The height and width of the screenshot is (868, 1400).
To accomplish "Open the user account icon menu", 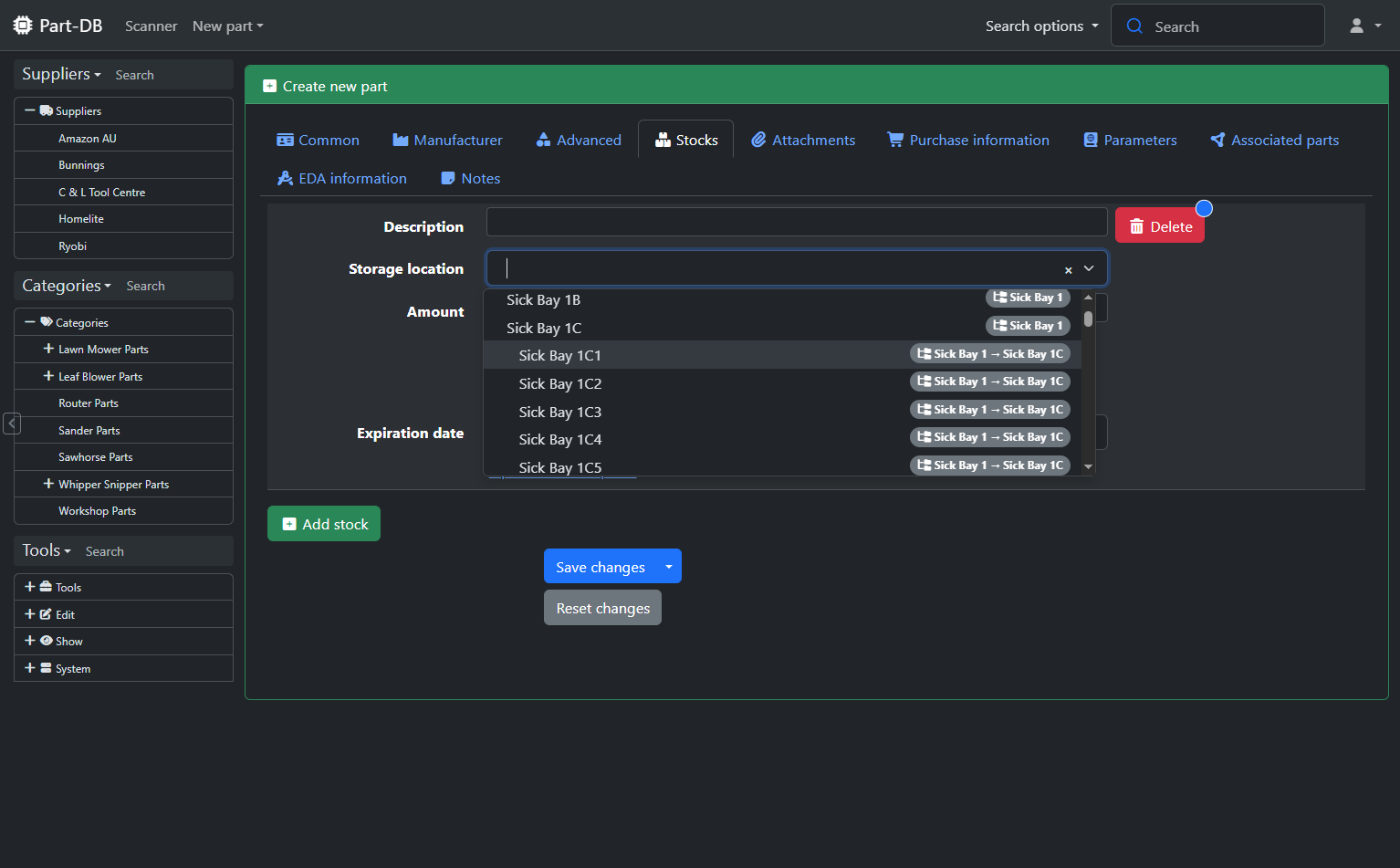I will coord(1365,26).
